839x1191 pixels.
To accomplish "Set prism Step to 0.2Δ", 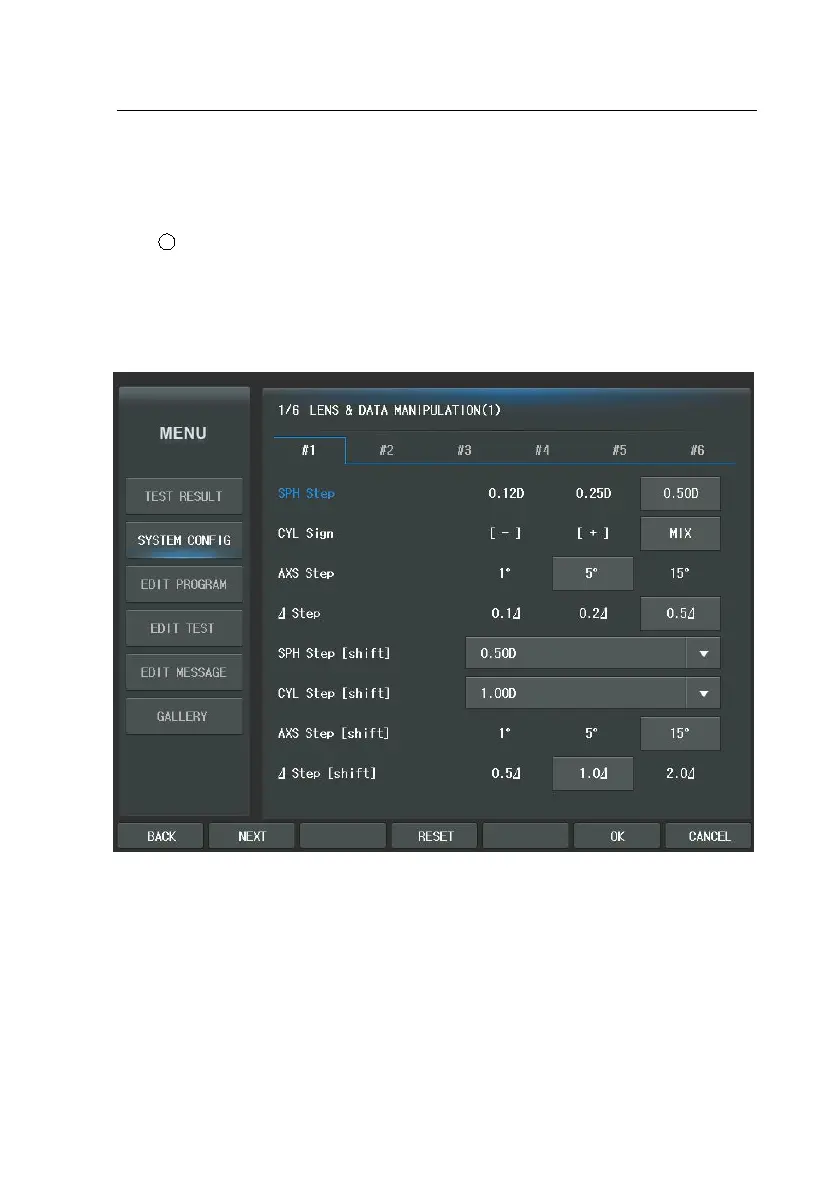I will 593,614.
